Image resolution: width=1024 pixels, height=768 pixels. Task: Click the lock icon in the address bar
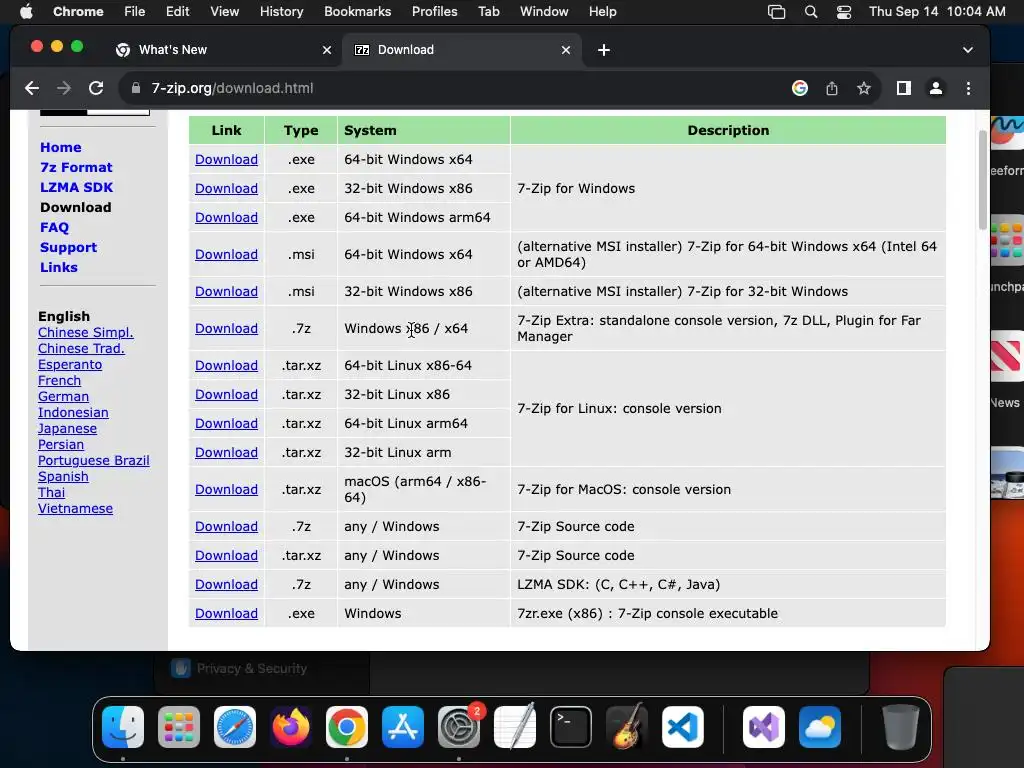pyautogui.click(x=136, y=88)
